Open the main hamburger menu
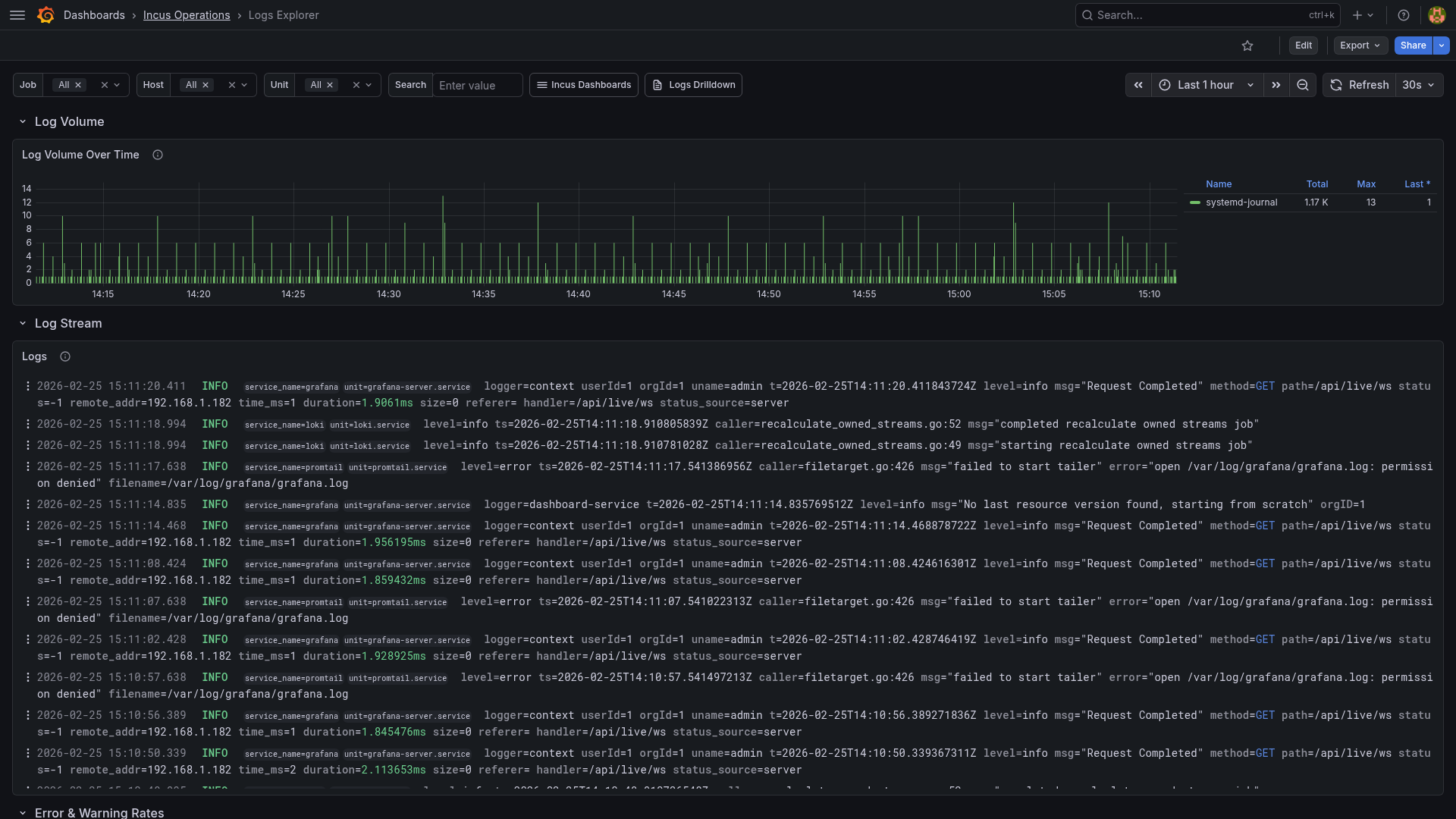 17,15
